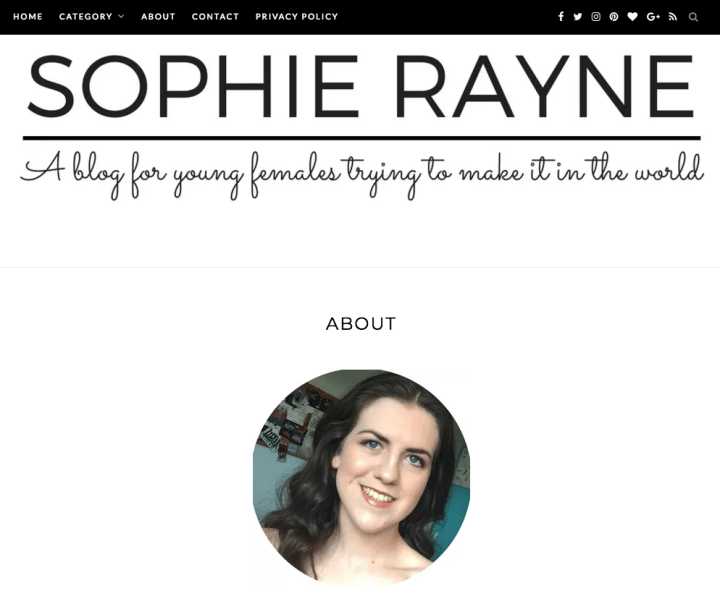This screenshot has width=720, height=604.
Task: Open the Pinterest social icon
Action: tap(614, 17)
